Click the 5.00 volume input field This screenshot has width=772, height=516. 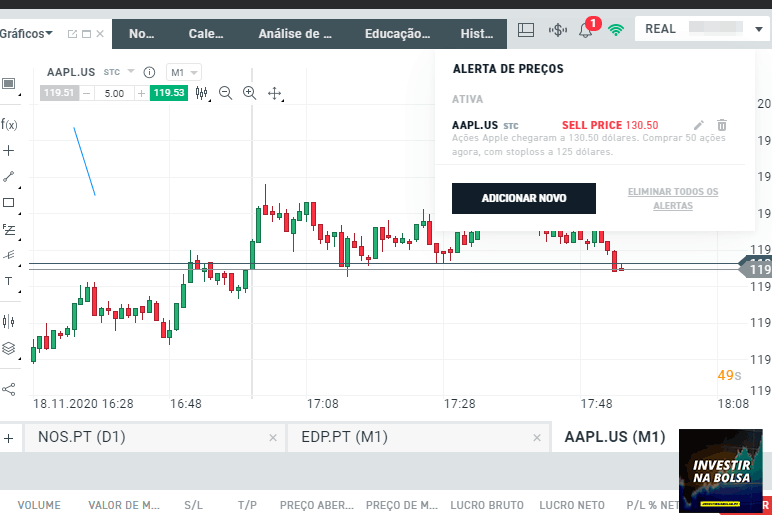point(114,93)
